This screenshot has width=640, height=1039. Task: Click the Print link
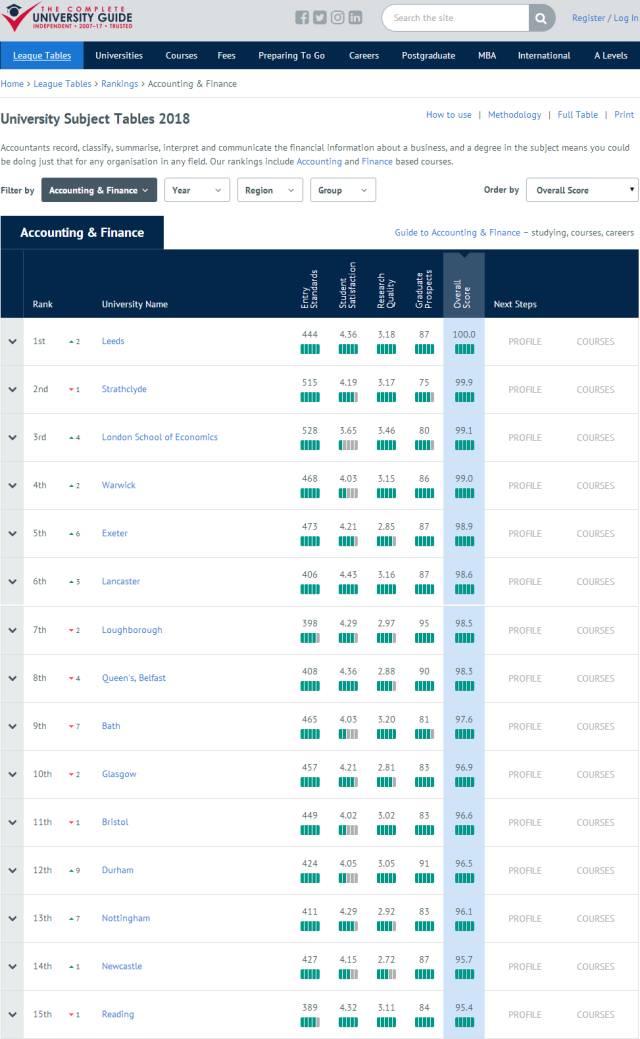click(x=624, y=115)
